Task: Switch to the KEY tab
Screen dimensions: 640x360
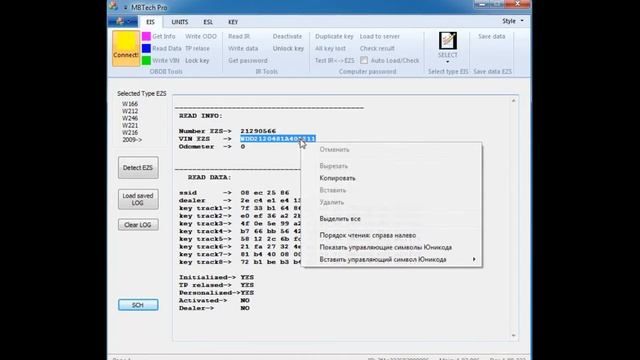Action: pos(233,22)
